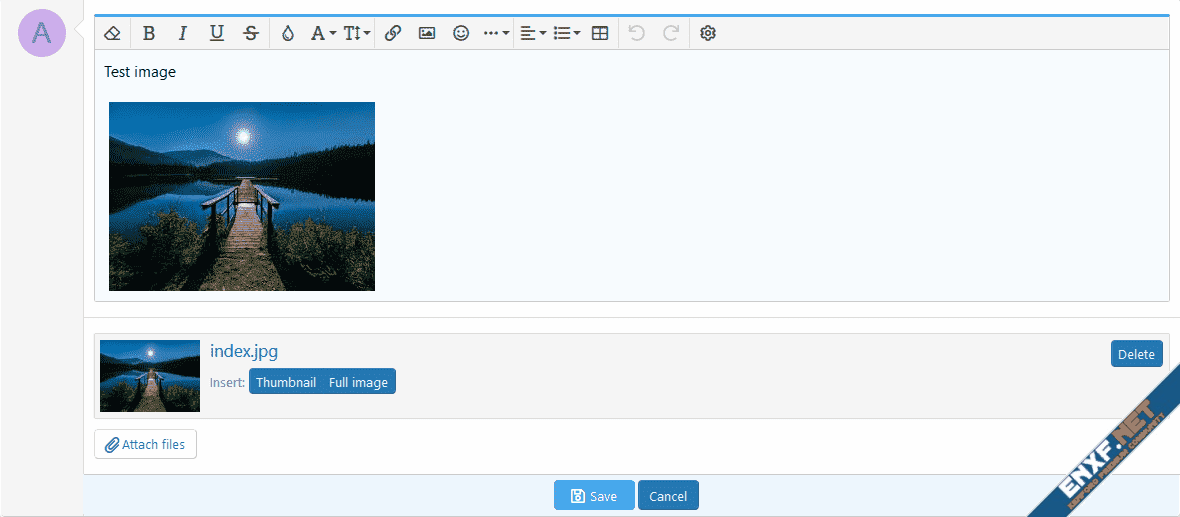Viewport: 1180px width, 517px height.
Task: Toggle bold formatting
Action: tap(149, 33)
